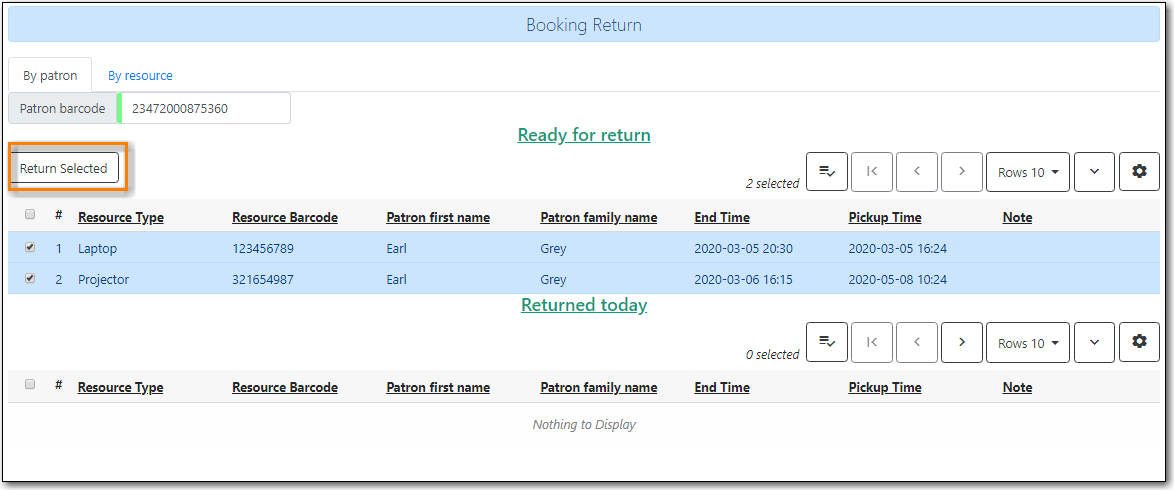The image size is (1174, 490).
Task: Toggle header checkbox in Ready for return grid
Action: [x=30, y=214]
